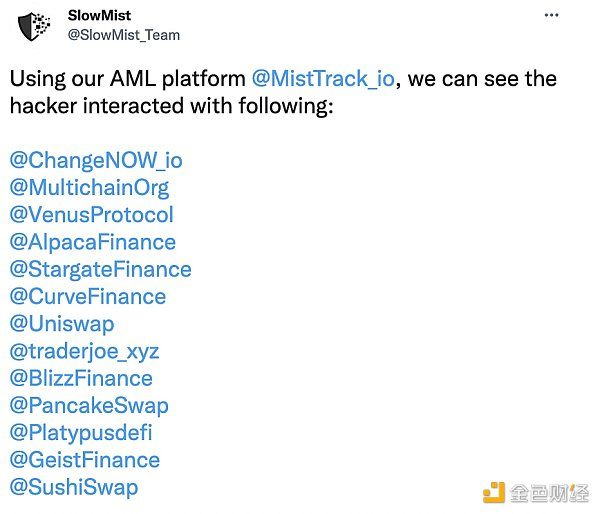
Task: Click the @CurveFinance mention
Action: (87, 296)
